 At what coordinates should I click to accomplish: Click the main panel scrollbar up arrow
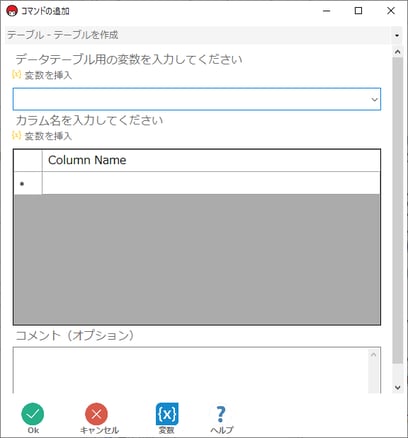pos(397,52)
